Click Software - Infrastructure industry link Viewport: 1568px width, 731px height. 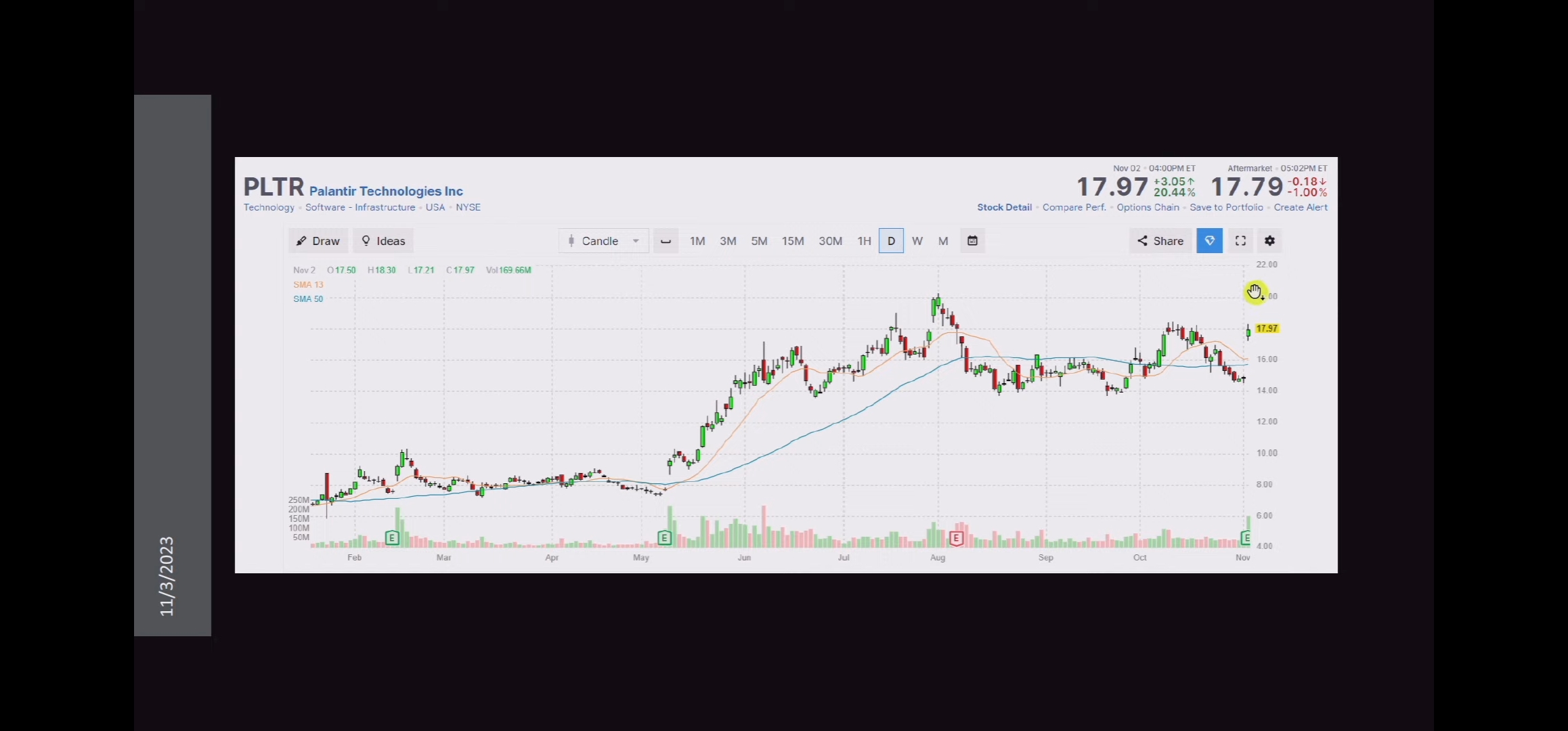(360, 207)
